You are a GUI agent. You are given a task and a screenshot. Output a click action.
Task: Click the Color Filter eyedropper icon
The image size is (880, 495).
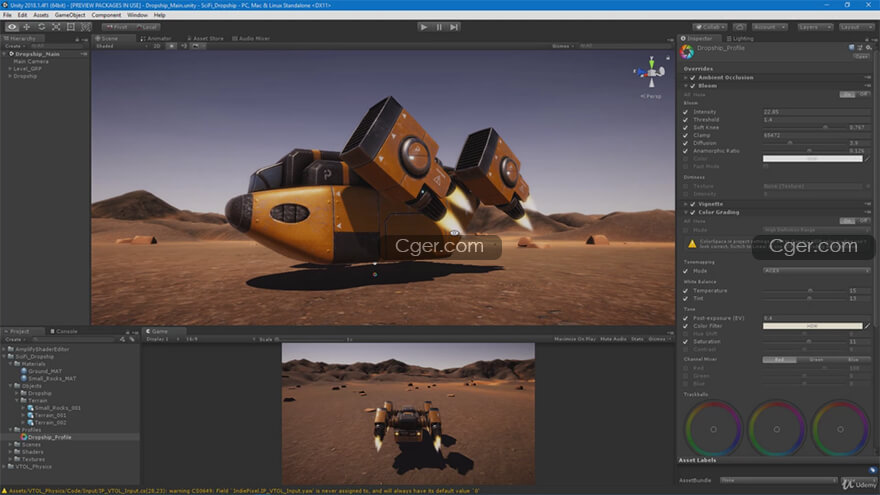868,326
